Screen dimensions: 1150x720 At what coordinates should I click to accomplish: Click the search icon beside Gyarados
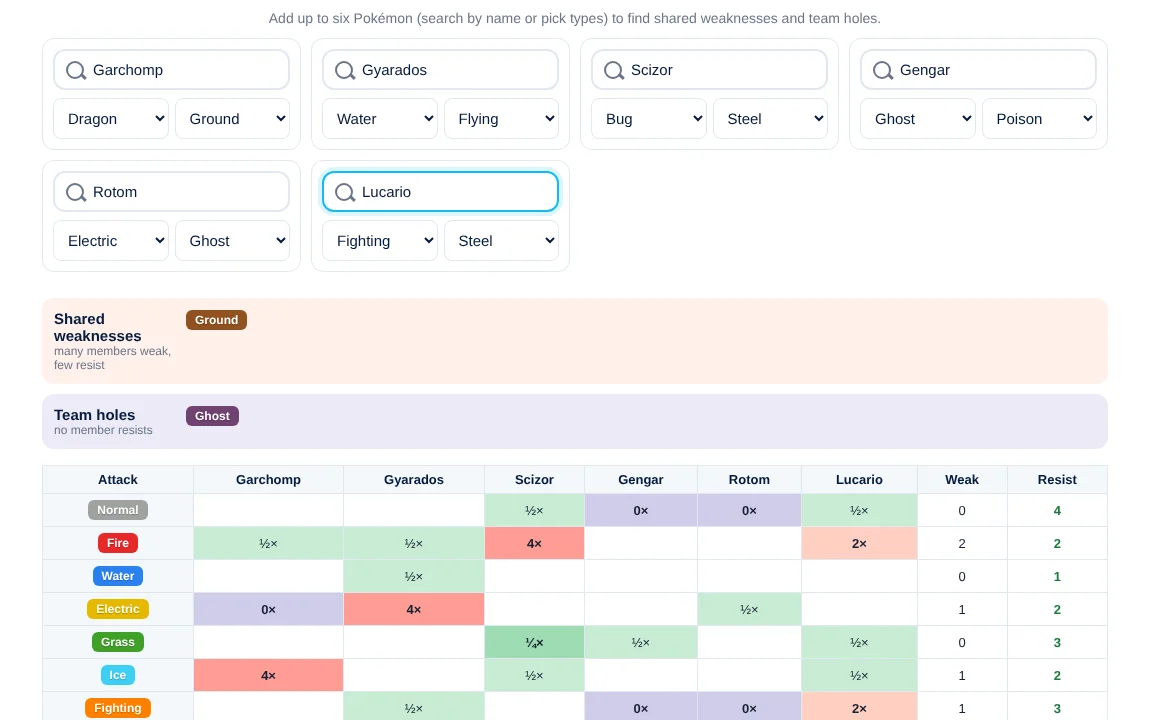pos(345,70)
